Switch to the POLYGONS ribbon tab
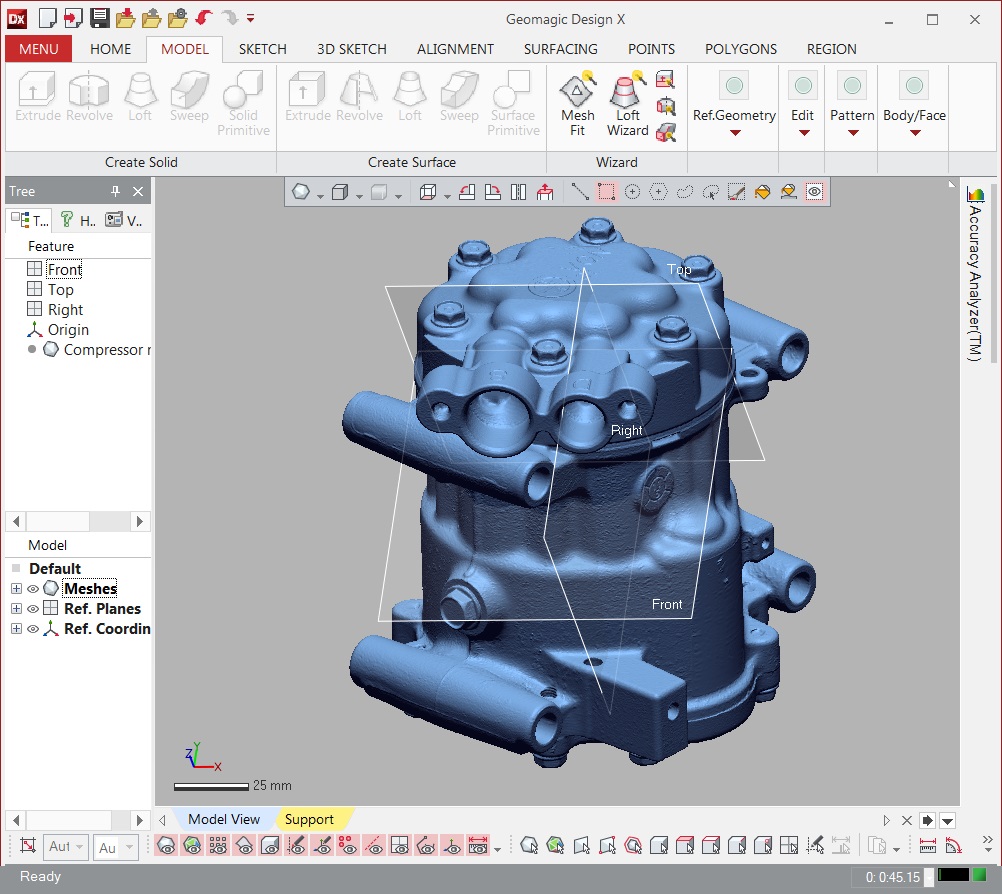Image resolution: width=1002 pixels, height=894 pixels. (741, 49)
